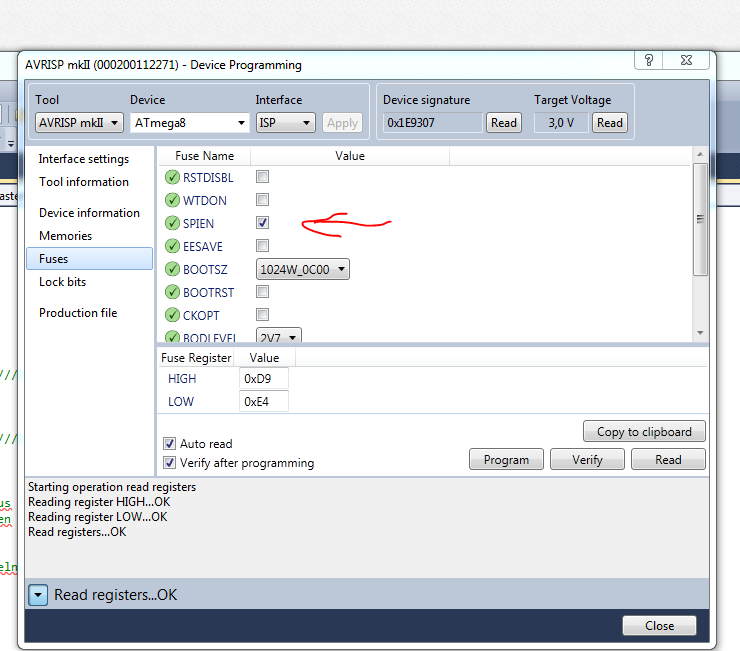
Task: Click the fuse list scroll-up arrow
Action: click(700, 154)
